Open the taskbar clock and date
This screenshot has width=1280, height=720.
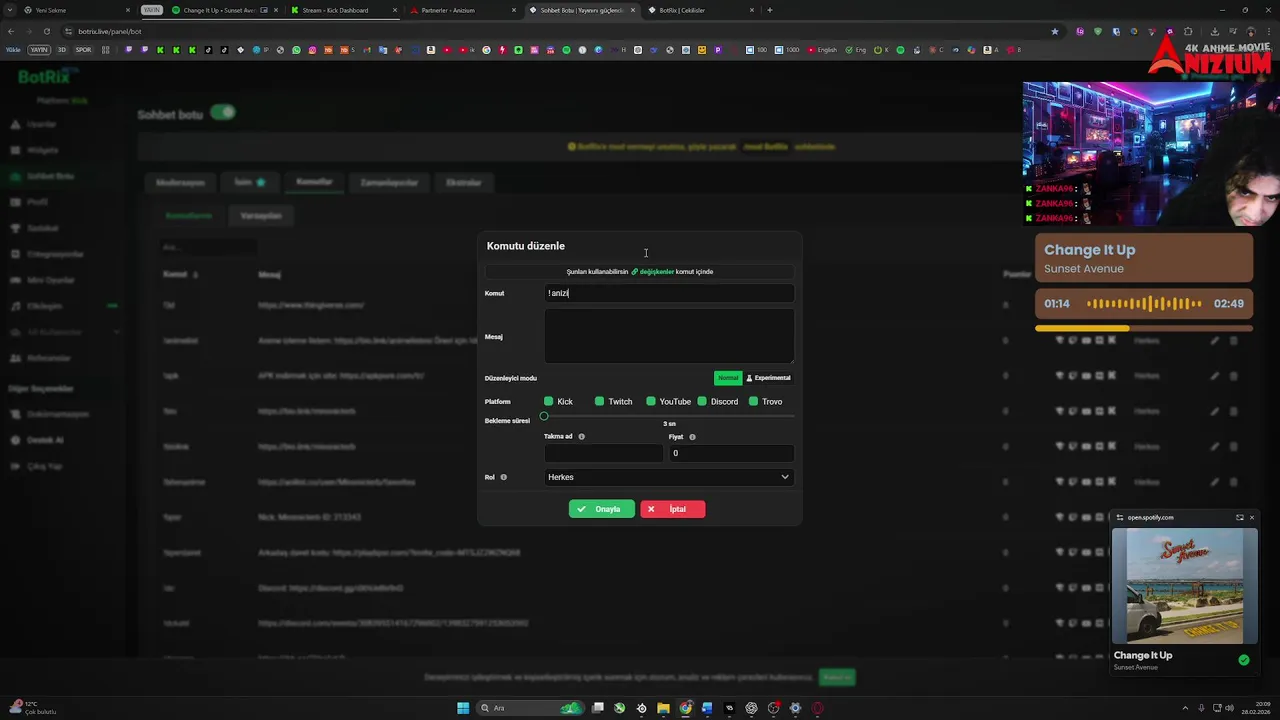tap(1256, 708)
